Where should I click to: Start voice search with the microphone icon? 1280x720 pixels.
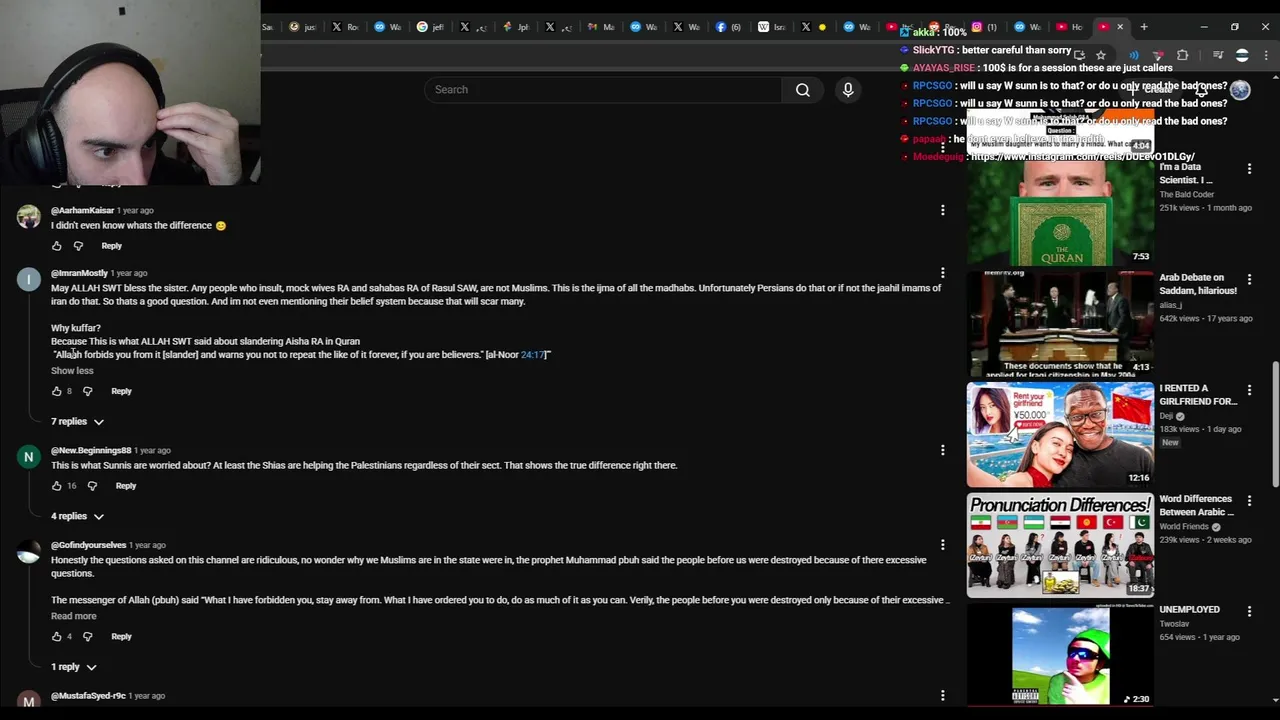click(x=848, y=90)
